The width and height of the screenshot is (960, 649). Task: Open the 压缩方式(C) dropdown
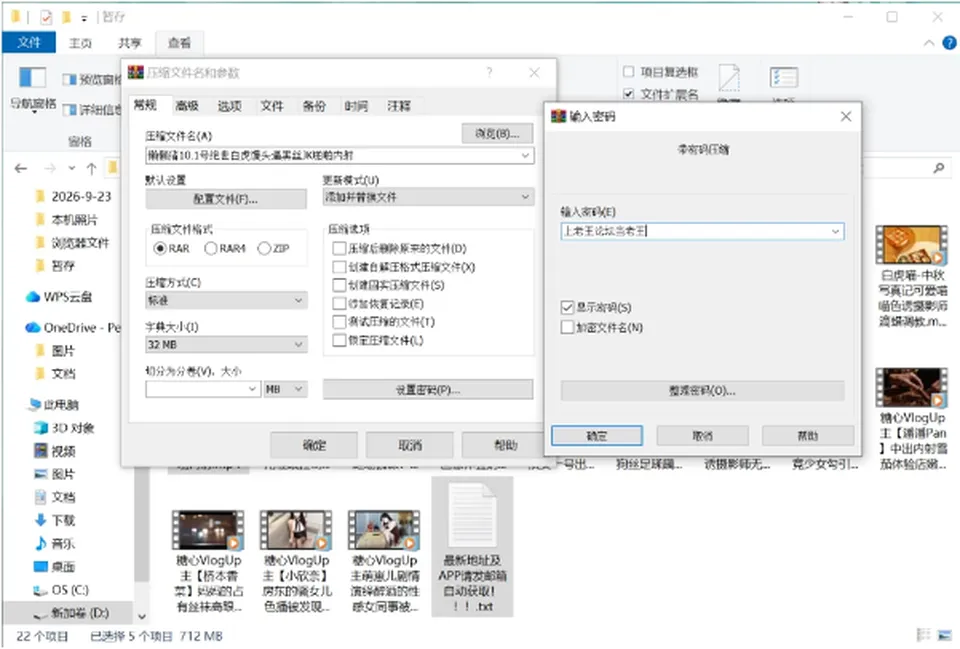click(x=227, y=301)
